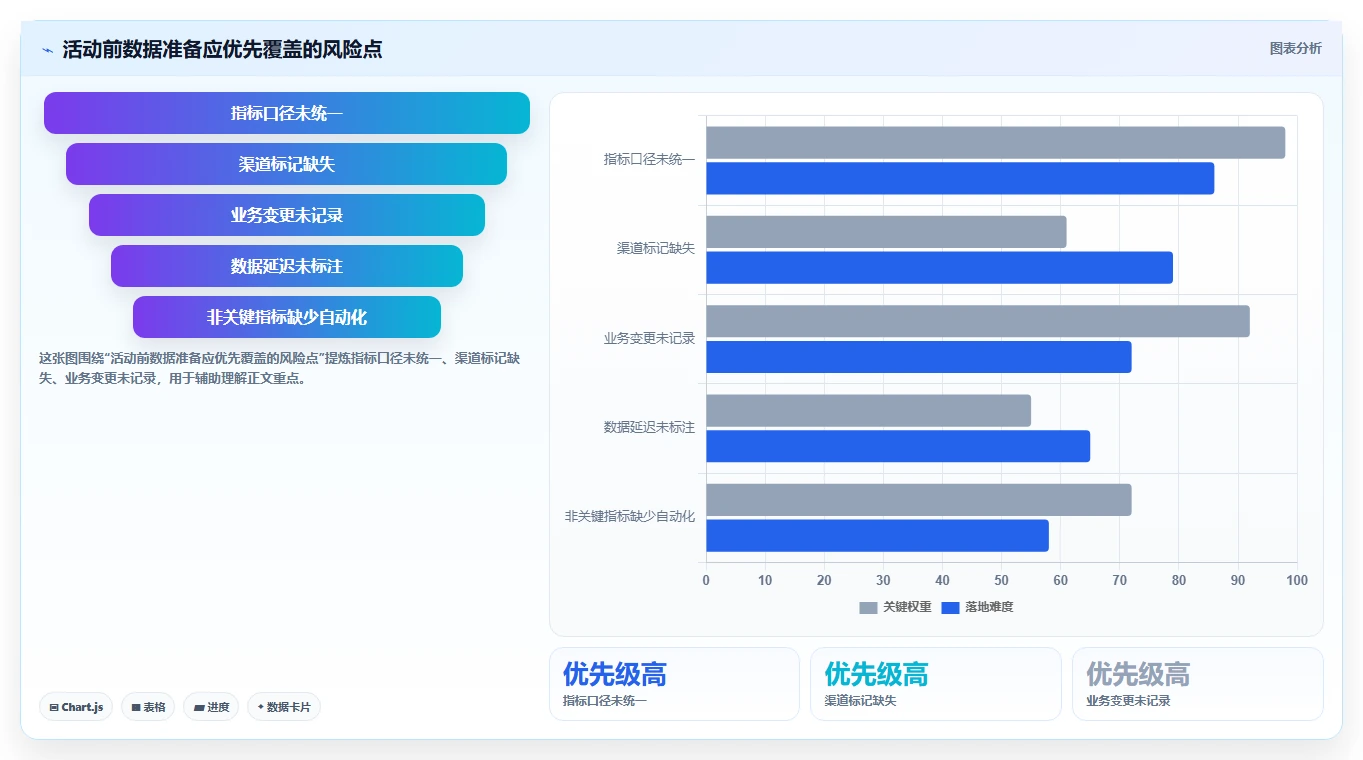Select the 业务变更未记录 funnel stage
The image size is (1363, 760).
[x=287, y=215]
